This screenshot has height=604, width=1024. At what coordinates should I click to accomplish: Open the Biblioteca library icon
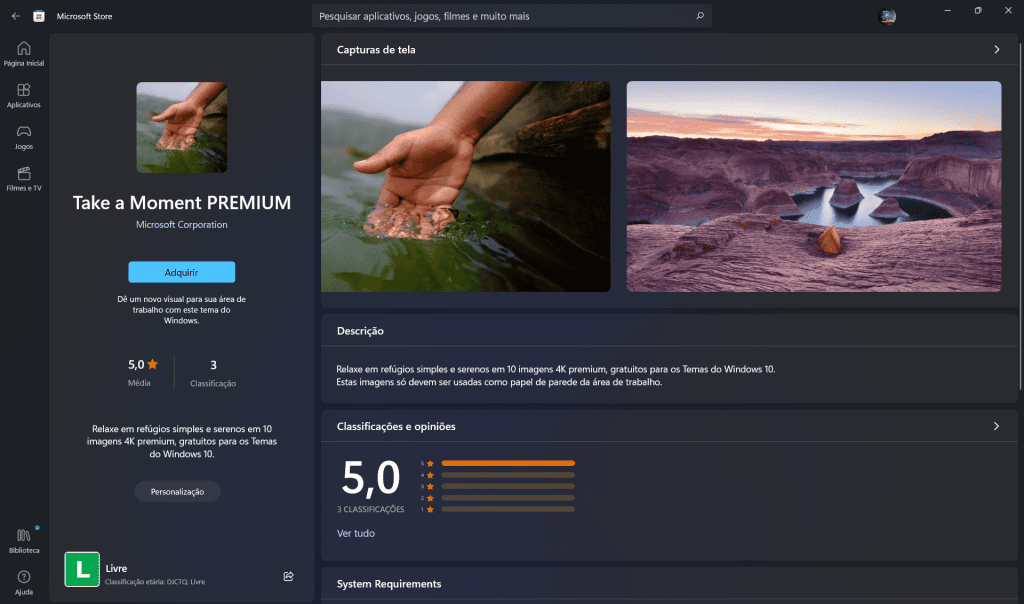[x=24, y=541]
